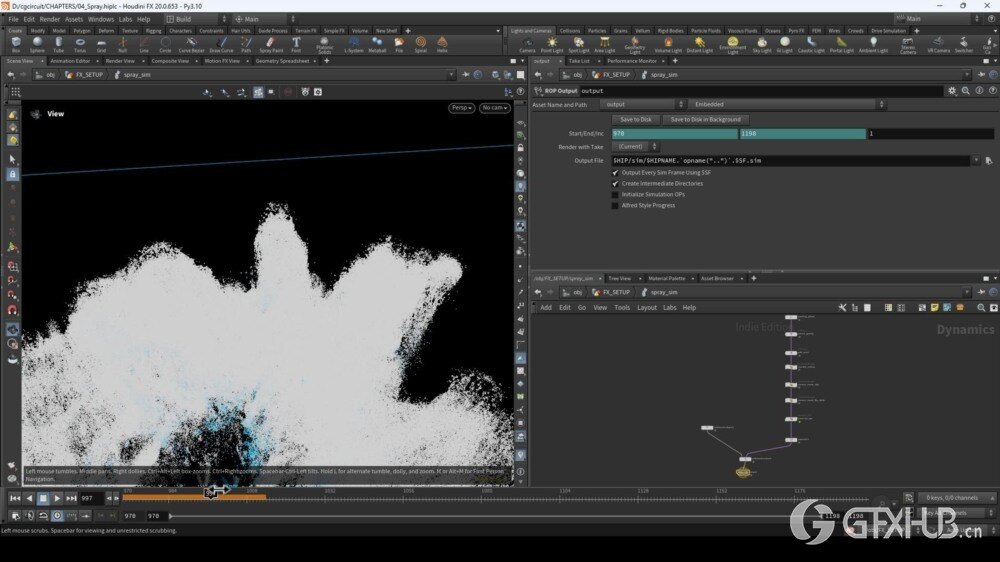Screen dimensions: 1000x562
Task: Select the Spray Paint shelf tool
Action: [271, 44]
